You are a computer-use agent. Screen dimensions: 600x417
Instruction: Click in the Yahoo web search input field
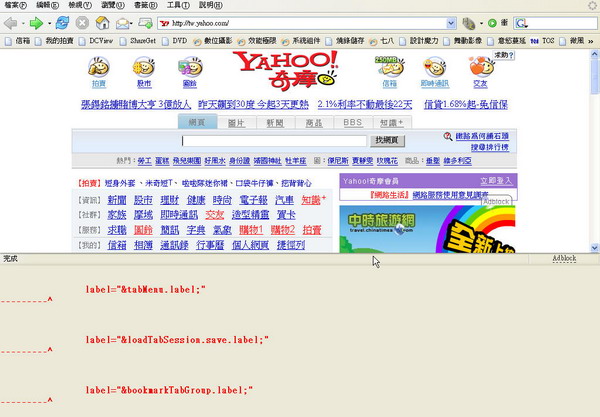click(x=274, y=141)
